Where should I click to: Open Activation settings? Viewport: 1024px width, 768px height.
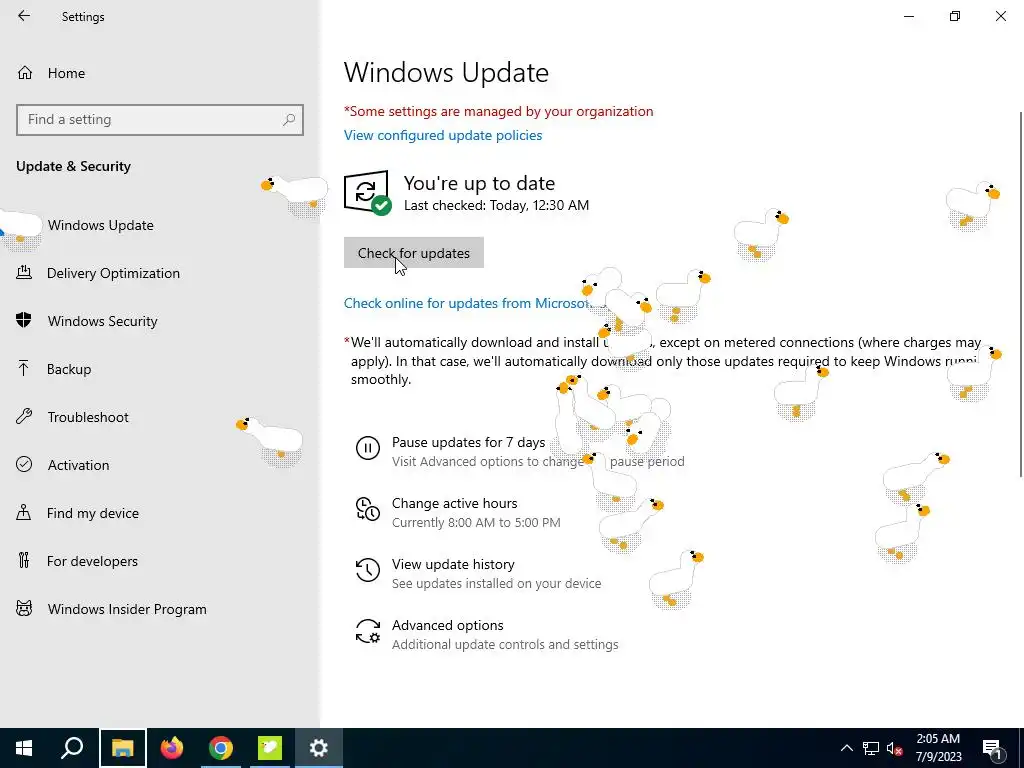click(x=78, y=465)
